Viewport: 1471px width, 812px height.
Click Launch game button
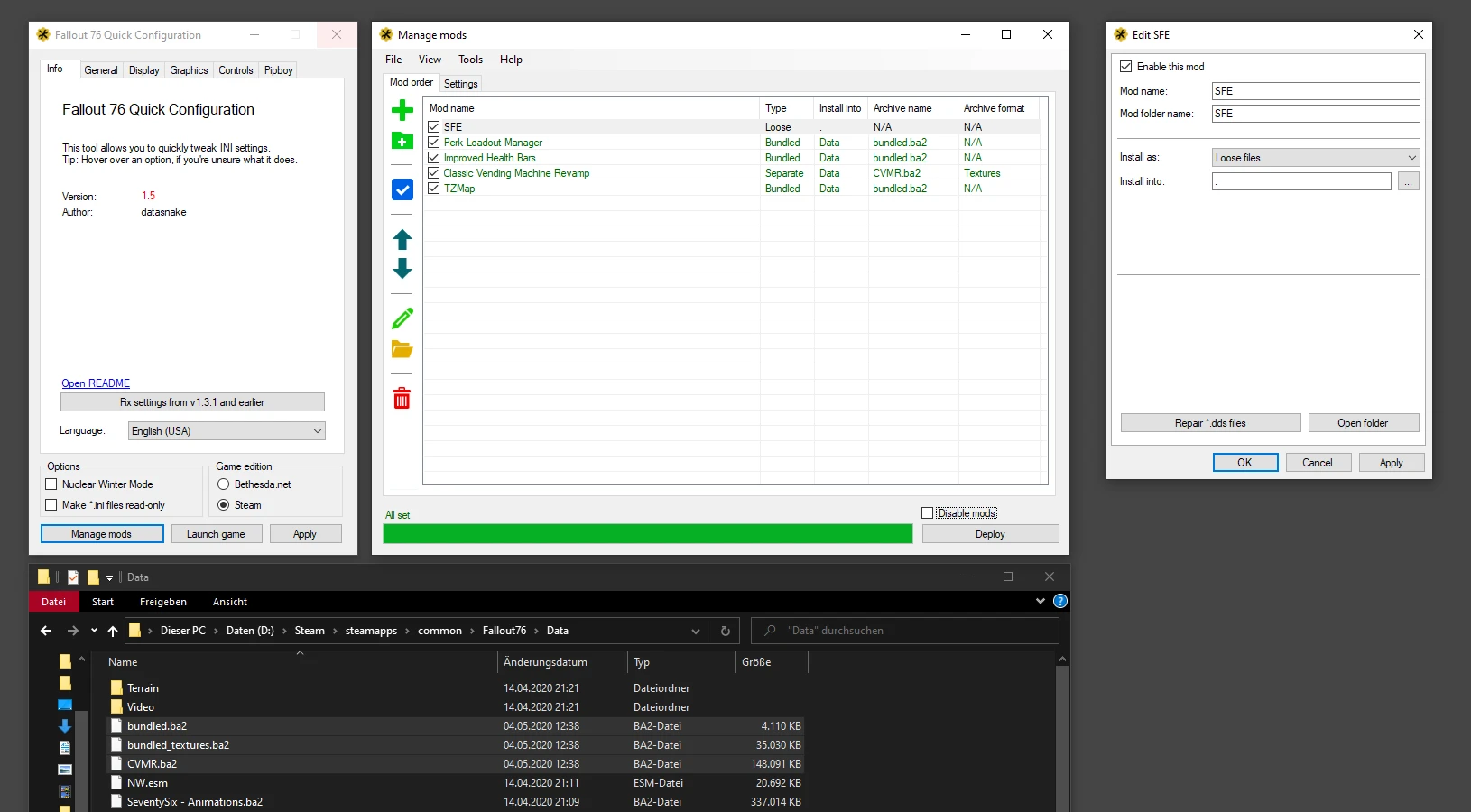[216, 534]
